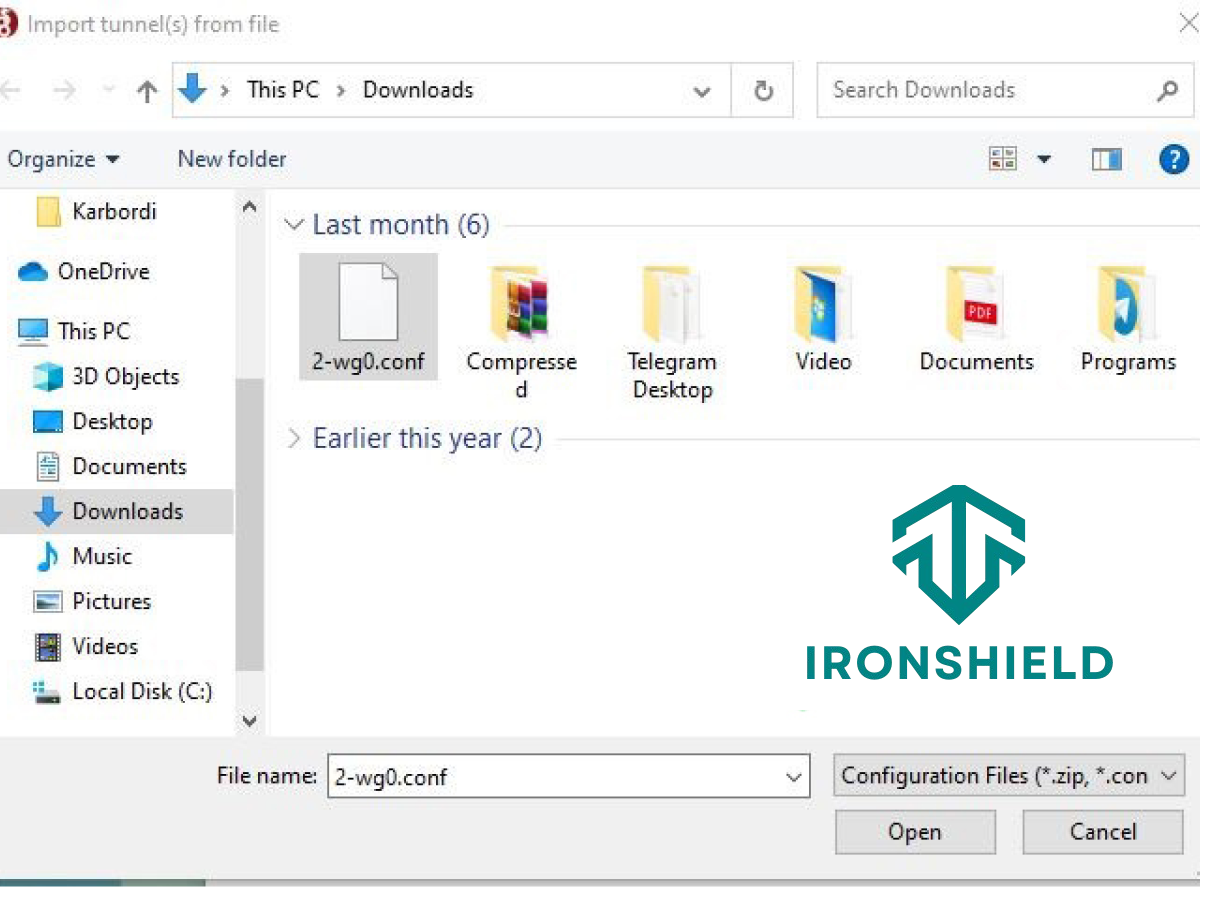Viewport: 1216px width, 906px height.
Task: Open the Configuration Files type dropdown
Action: coord(1009,776)
